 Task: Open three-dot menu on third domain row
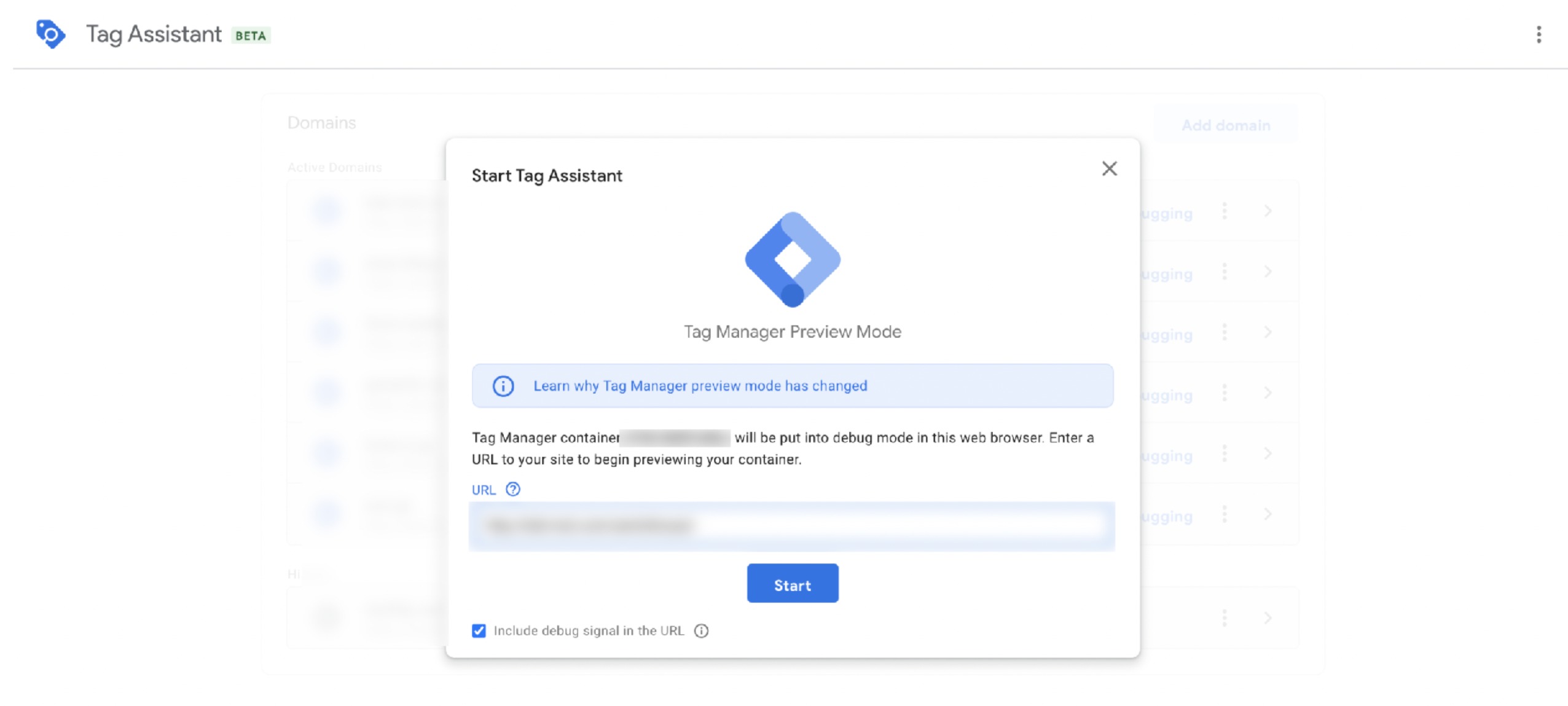1225,332
